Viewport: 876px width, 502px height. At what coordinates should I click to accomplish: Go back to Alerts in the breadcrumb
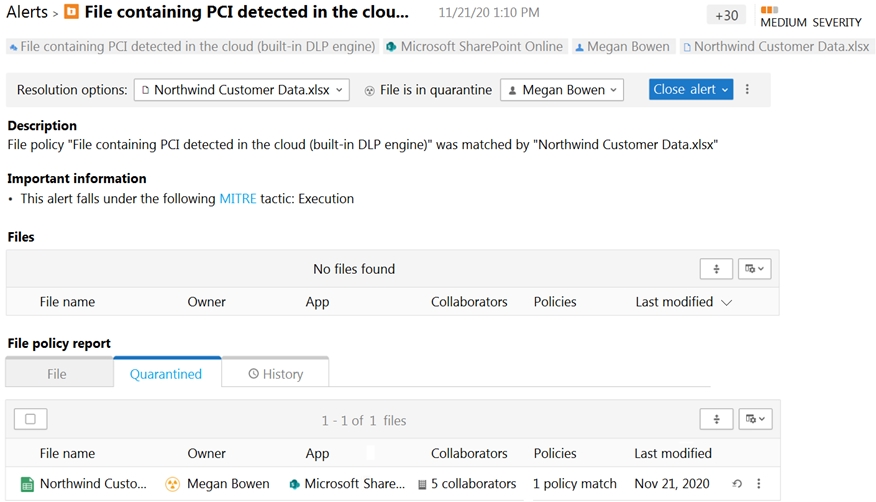pyautogui.click(x=27, y=13)
